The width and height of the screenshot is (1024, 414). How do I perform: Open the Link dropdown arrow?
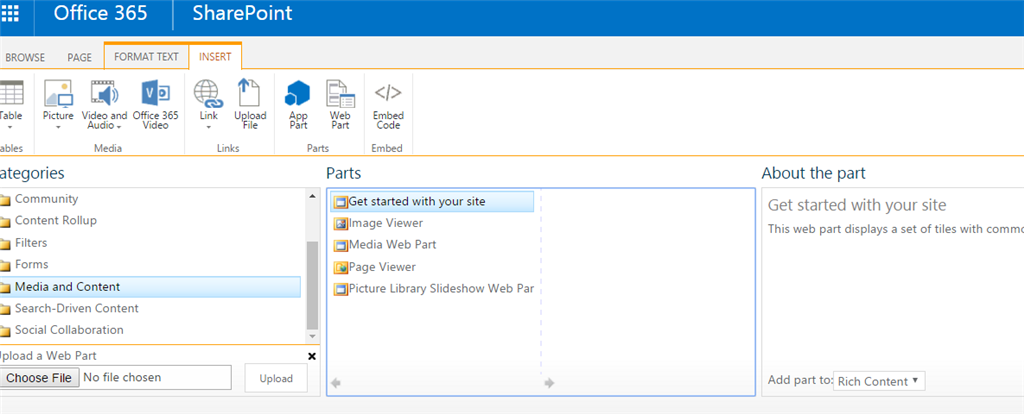[208, 127]
